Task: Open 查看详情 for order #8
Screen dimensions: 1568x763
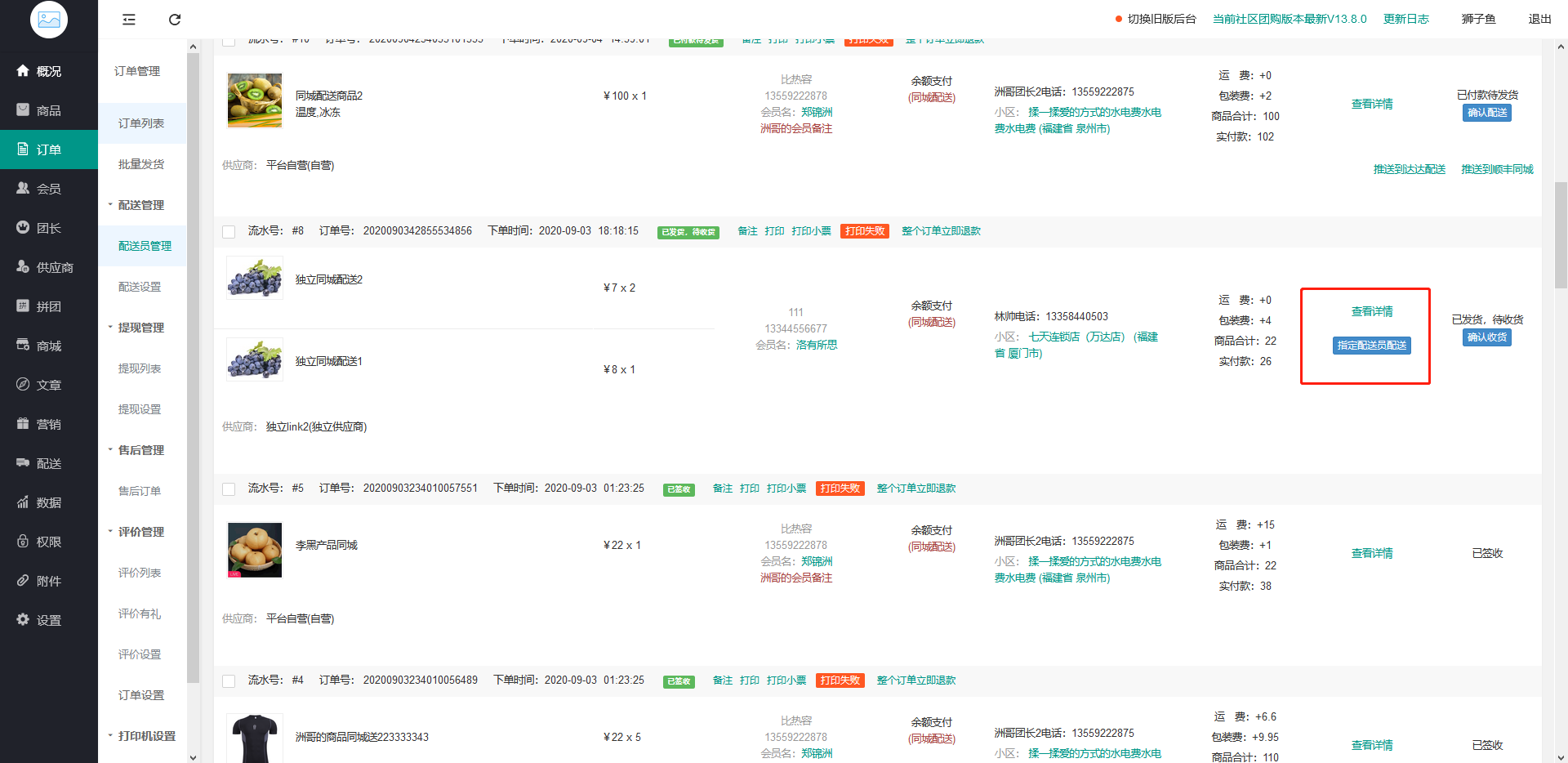Action: 1372,311
